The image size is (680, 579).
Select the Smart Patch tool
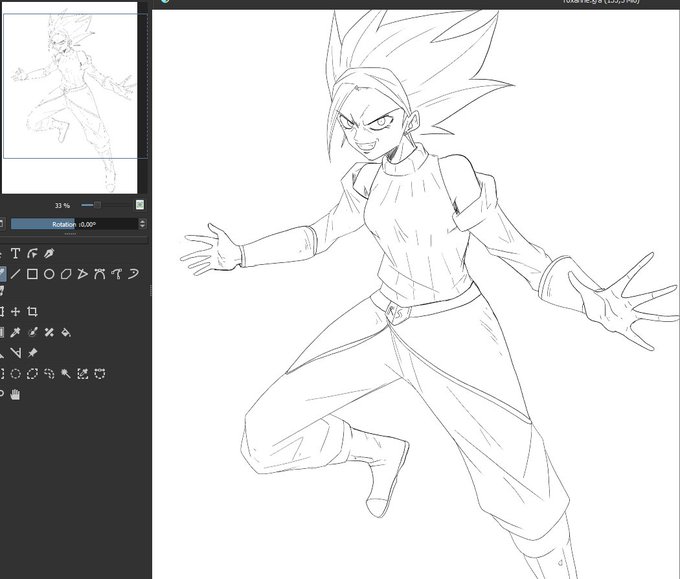tap(49, 333)
